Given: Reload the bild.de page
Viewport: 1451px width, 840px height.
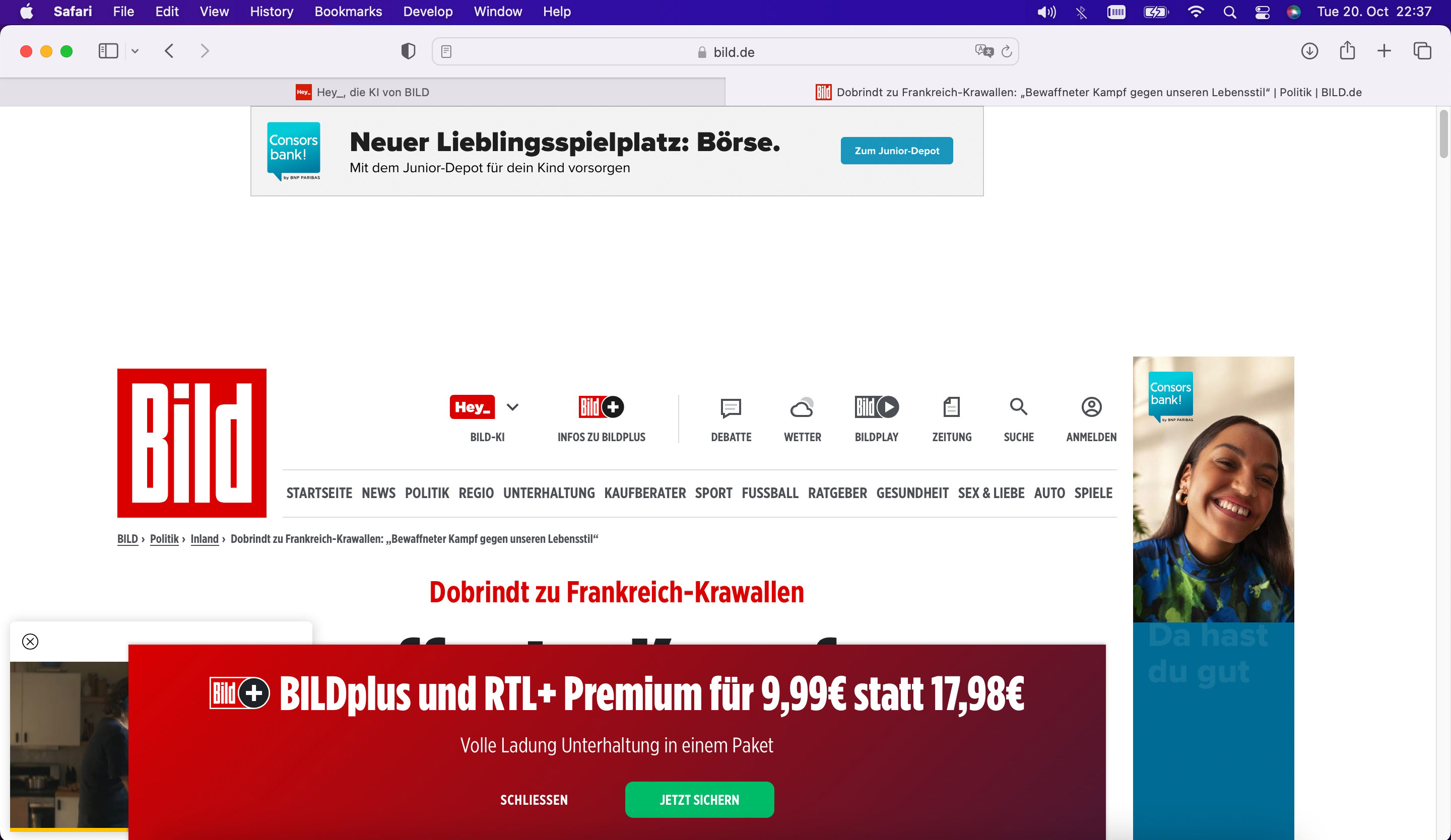Looking at the screenshot, I should click(1007, 51).
